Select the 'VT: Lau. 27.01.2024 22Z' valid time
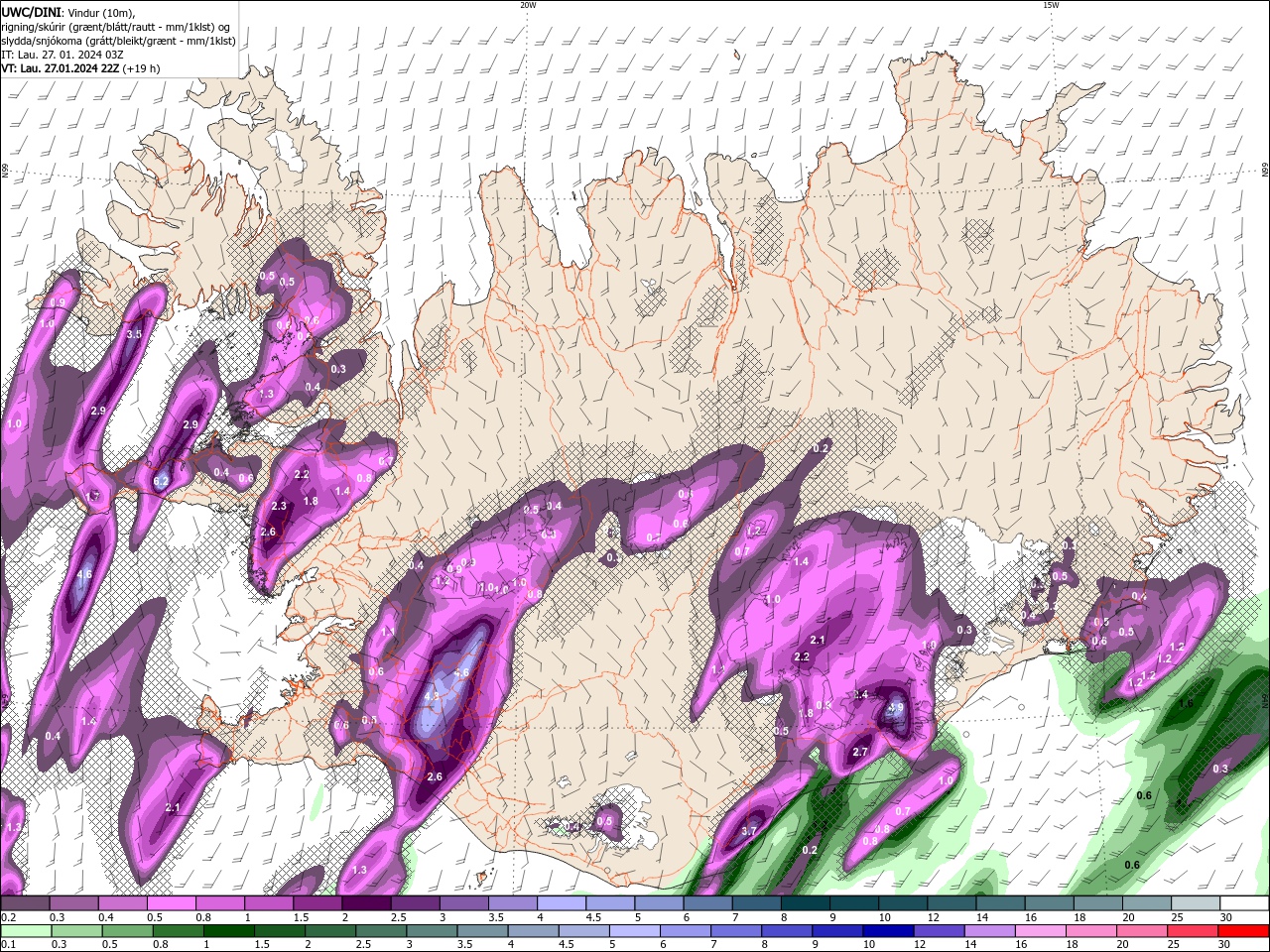The width and height of the screenshot is (1270, 952). (61, 68)
